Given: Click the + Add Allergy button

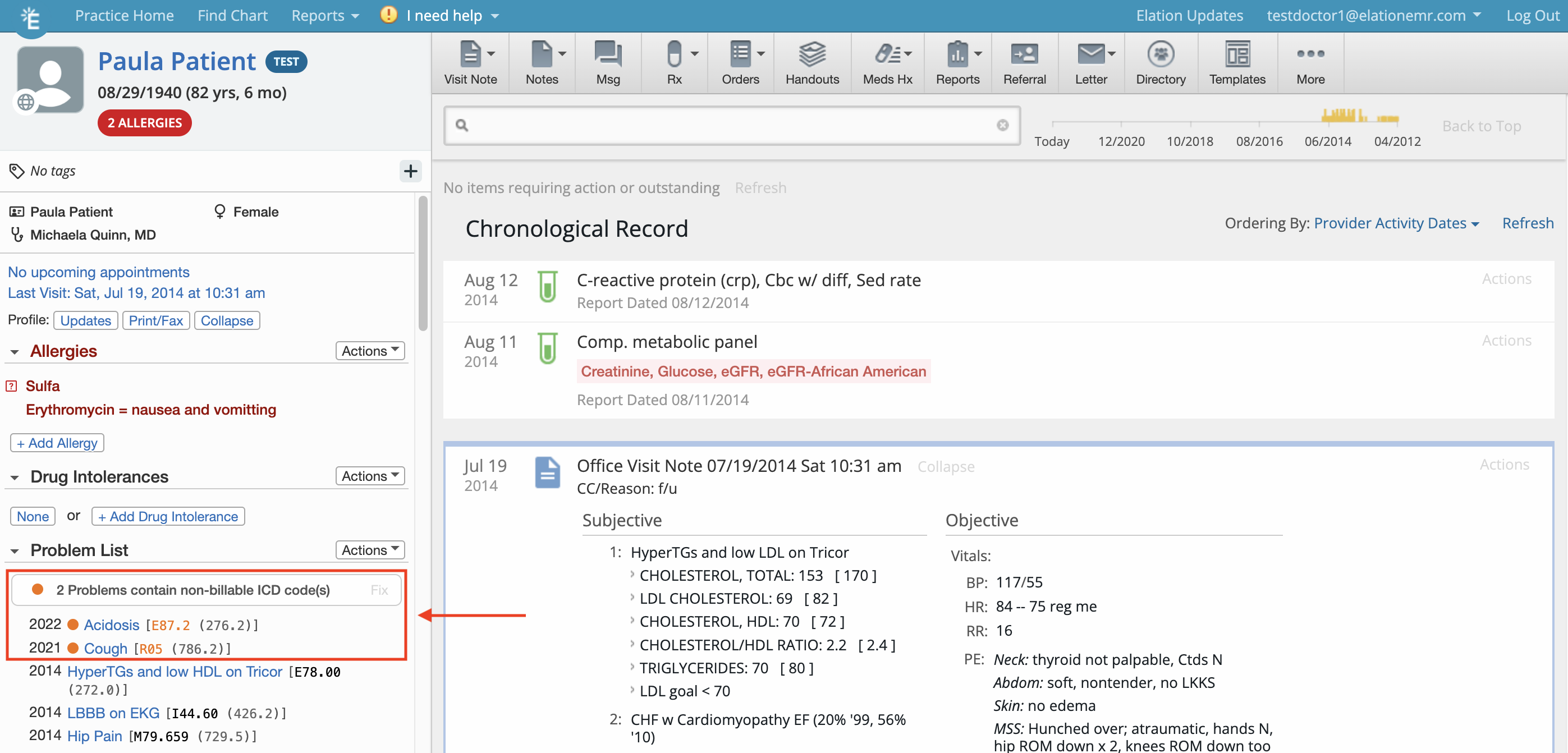Looking at the screenshot, I should 57,443.
